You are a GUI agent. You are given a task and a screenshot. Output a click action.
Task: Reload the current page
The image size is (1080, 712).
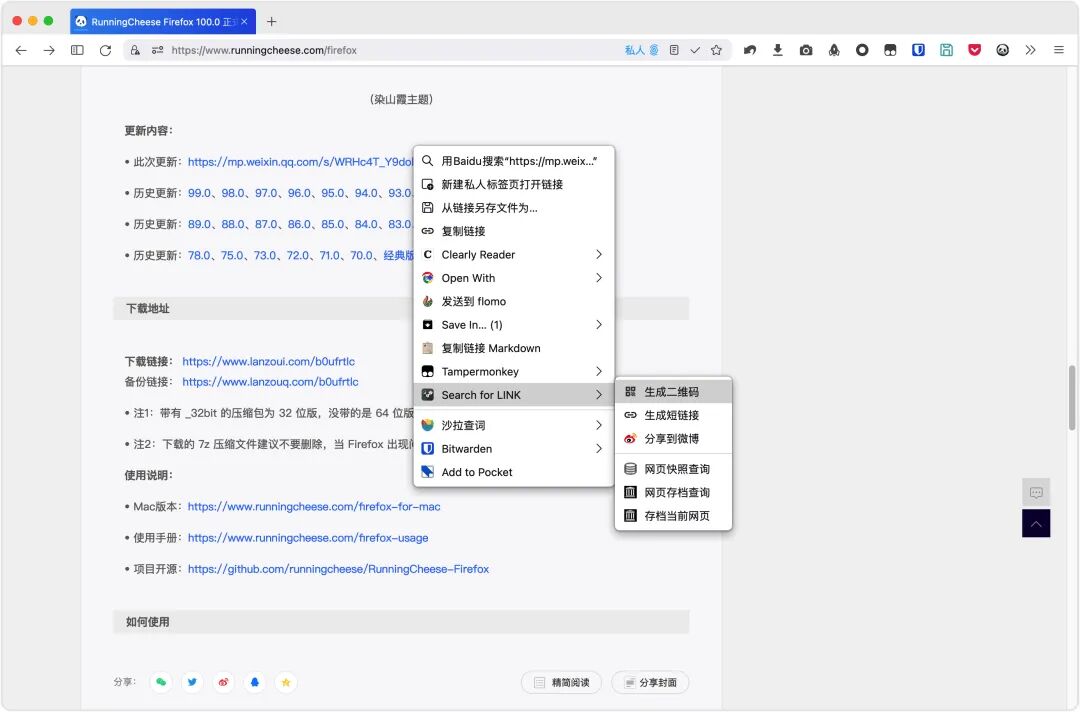click(x=105, y=50)
